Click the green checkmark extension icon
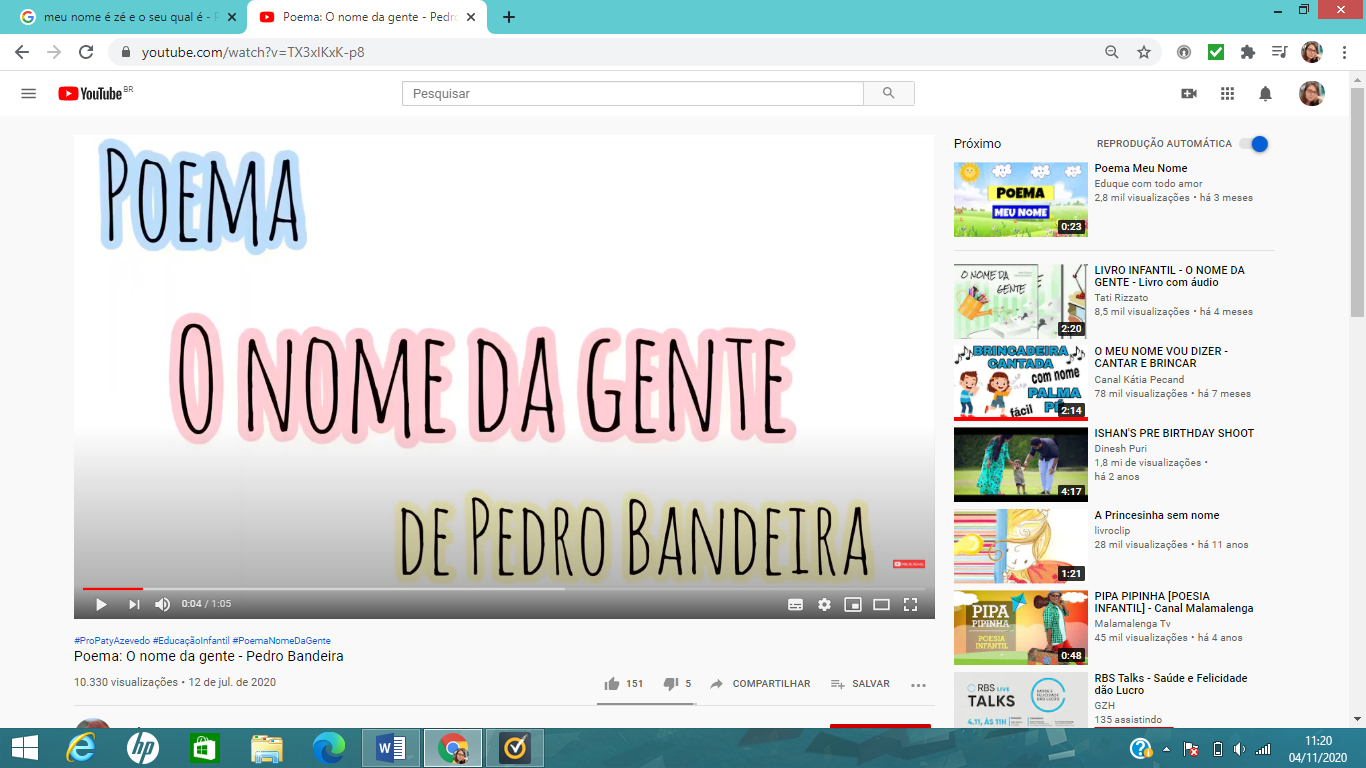The width and height of the screenshot is (1366, 768). coord(1215,52)
